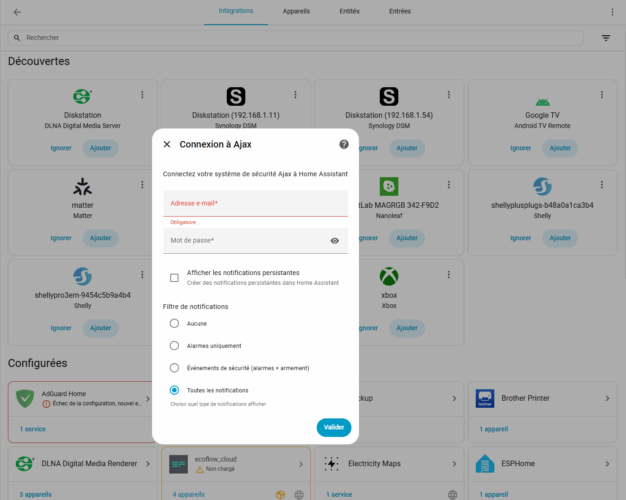
Task: Open help icon in Ajax dialog
Action: coord(344,144)
